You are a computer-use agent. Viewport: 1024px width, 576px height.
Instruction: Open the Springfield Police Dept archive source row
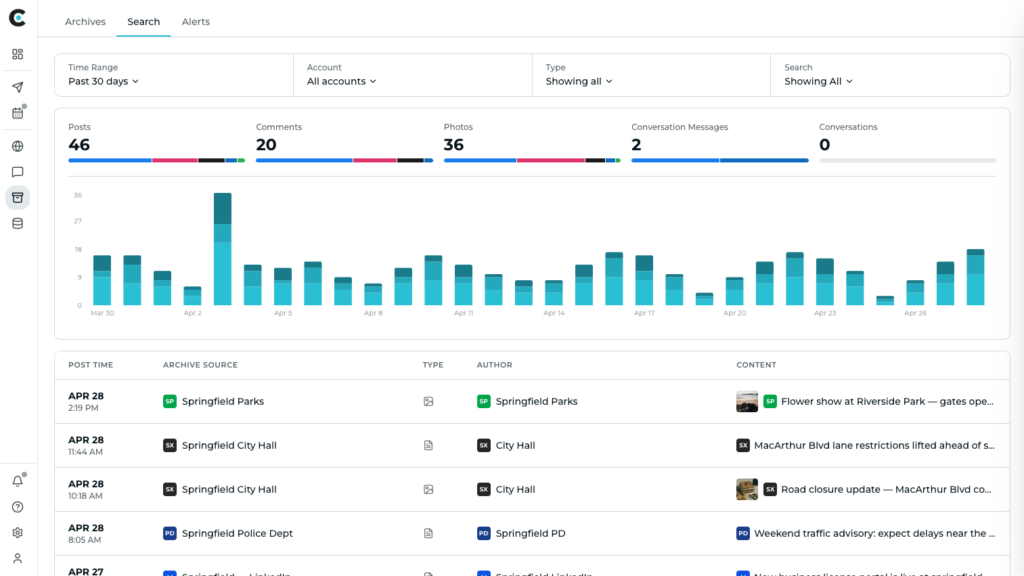pos(532,534)
